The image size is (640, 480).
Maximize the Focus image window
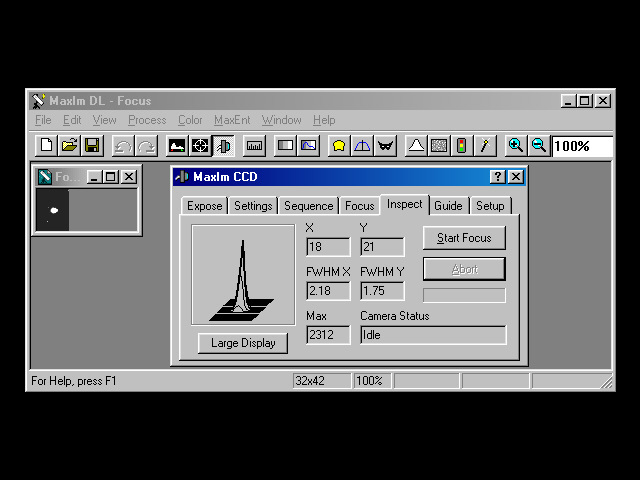pos(110,177)
